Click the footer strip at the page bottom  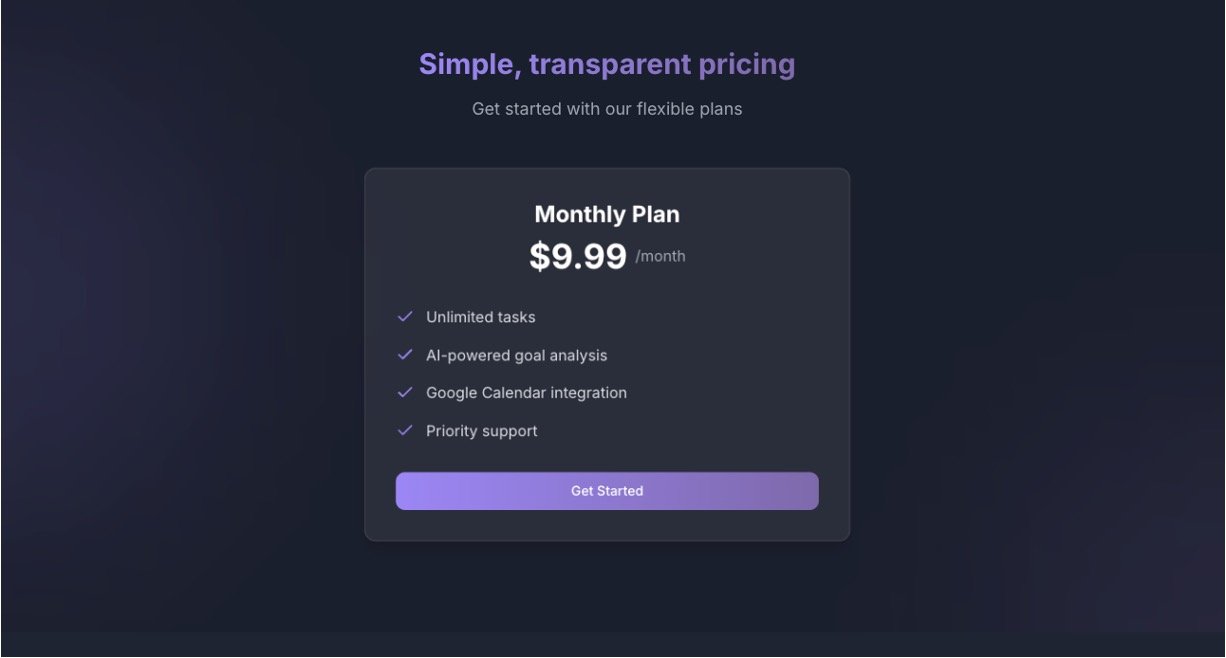613,645
